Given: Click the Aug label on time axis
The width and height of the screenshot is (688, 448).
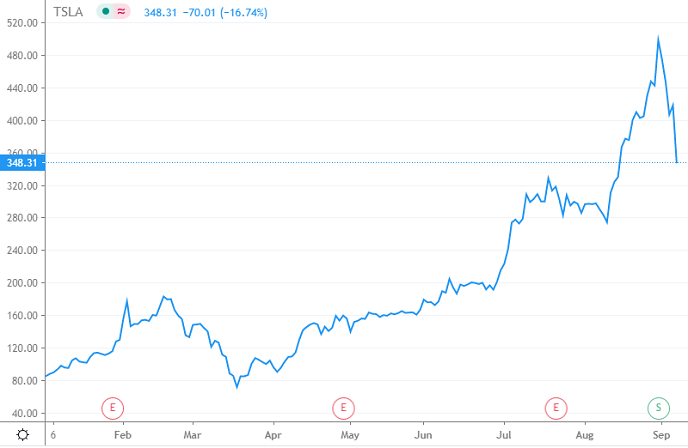Looking at the screenshot, I should pyautogui.click(x=584, y=435).
